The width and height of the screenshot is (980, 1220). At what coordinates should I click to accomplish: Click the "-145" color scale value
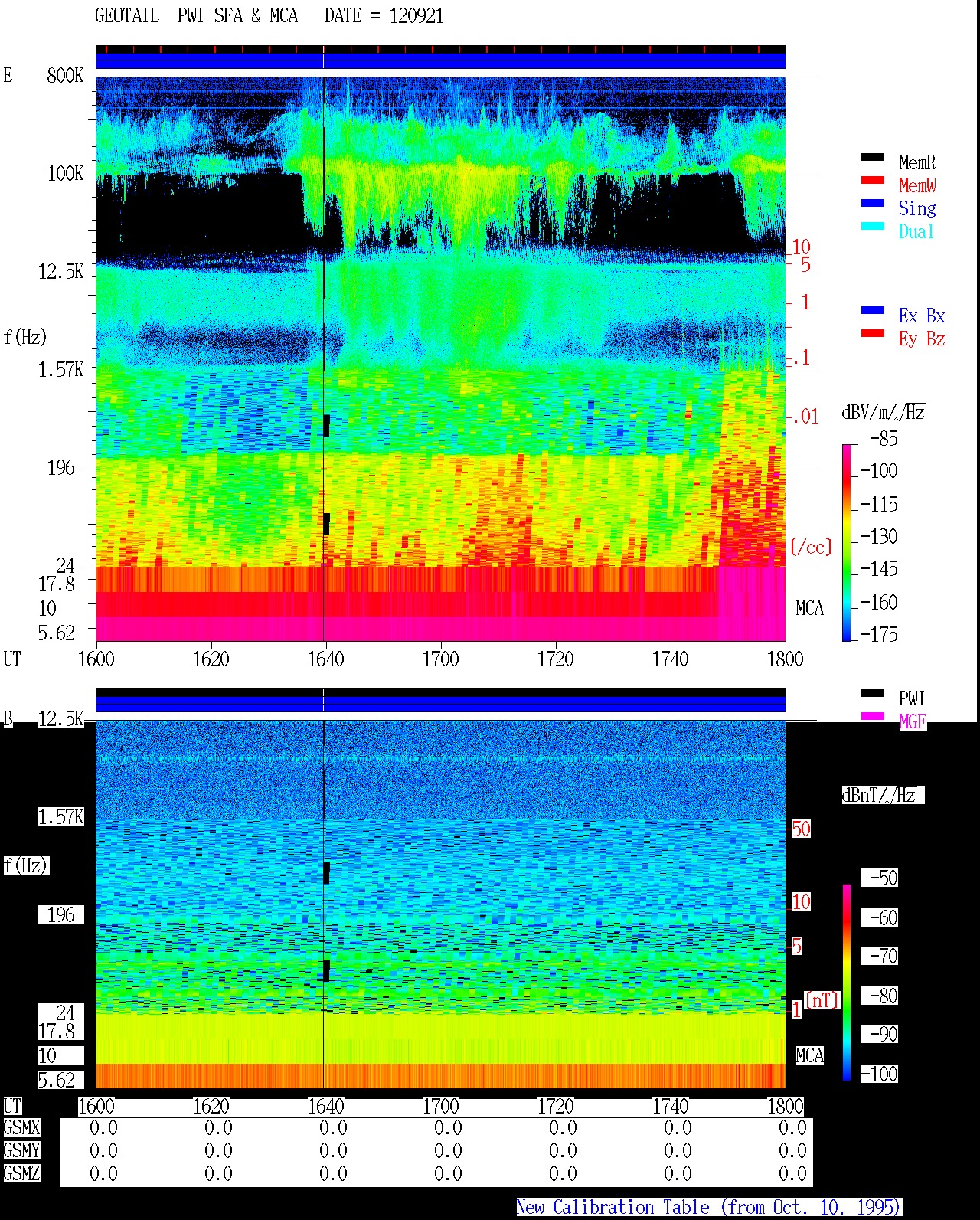[879, 569]
